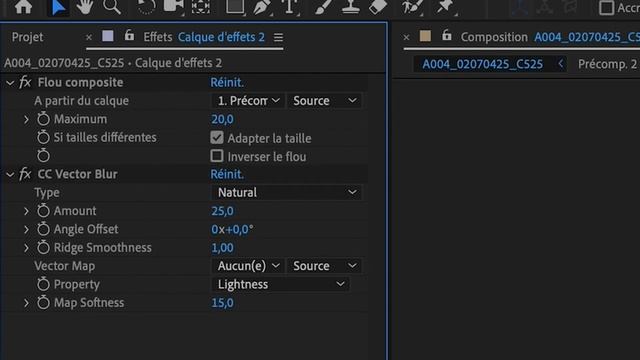Enable the Property stopwatch
The image size is (640, 360).
[43, 284]
